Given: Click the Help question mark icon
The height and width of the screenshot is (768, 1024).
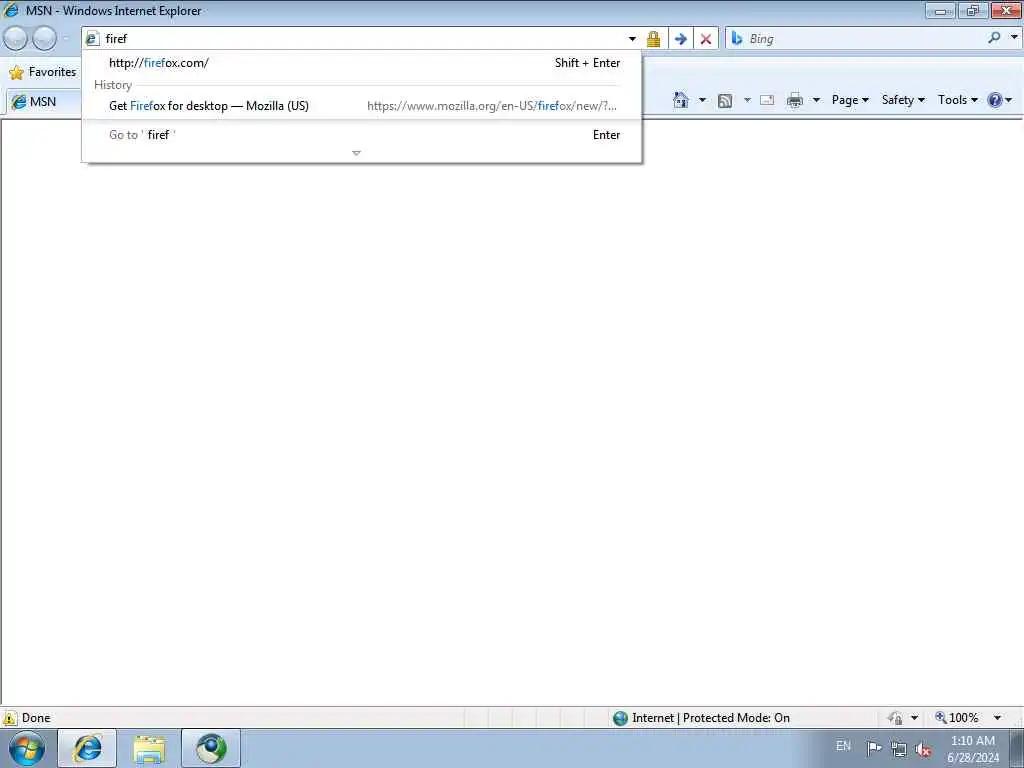Looking at the screenshot, I should click(x=995, y=100).
